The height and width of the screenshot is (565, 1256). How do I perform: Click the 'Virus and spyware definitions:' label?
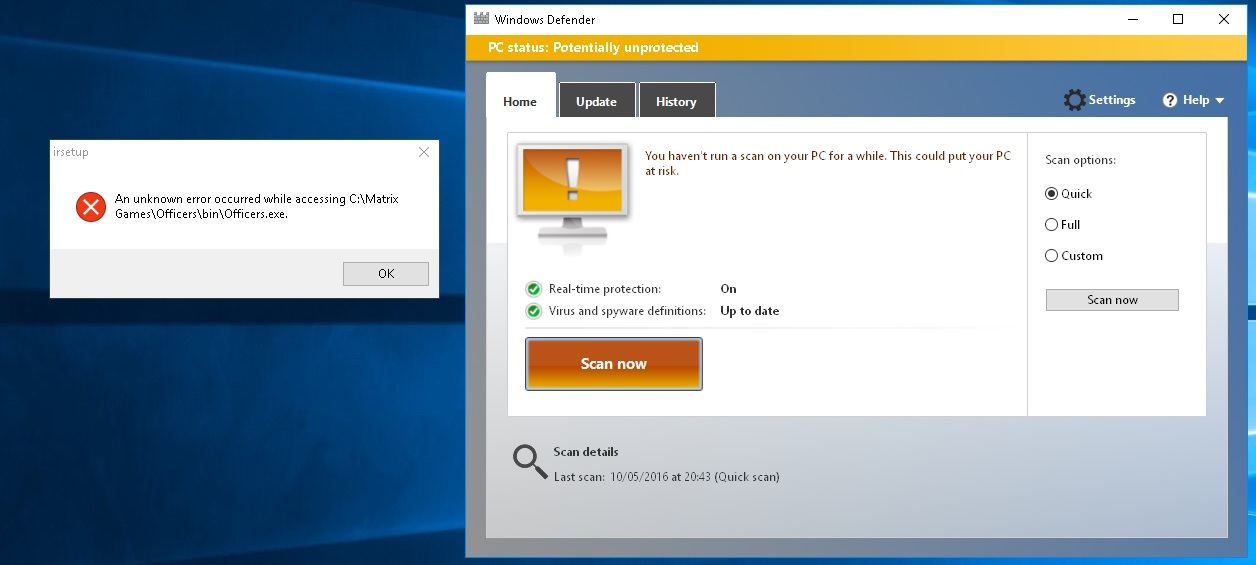coord(627,311)
